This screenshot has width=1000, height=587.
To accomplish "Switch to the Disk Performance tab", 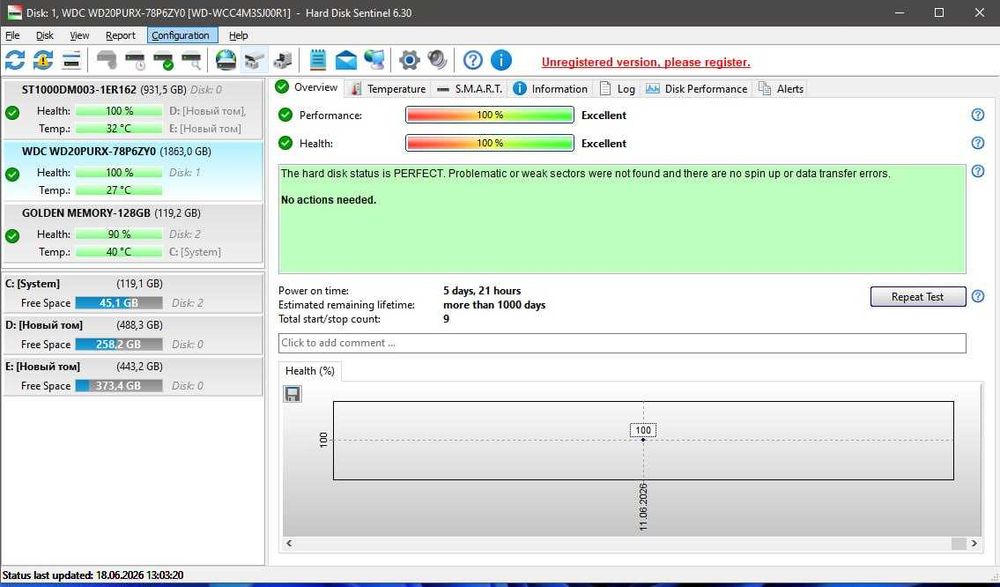I will pos(696,89).
